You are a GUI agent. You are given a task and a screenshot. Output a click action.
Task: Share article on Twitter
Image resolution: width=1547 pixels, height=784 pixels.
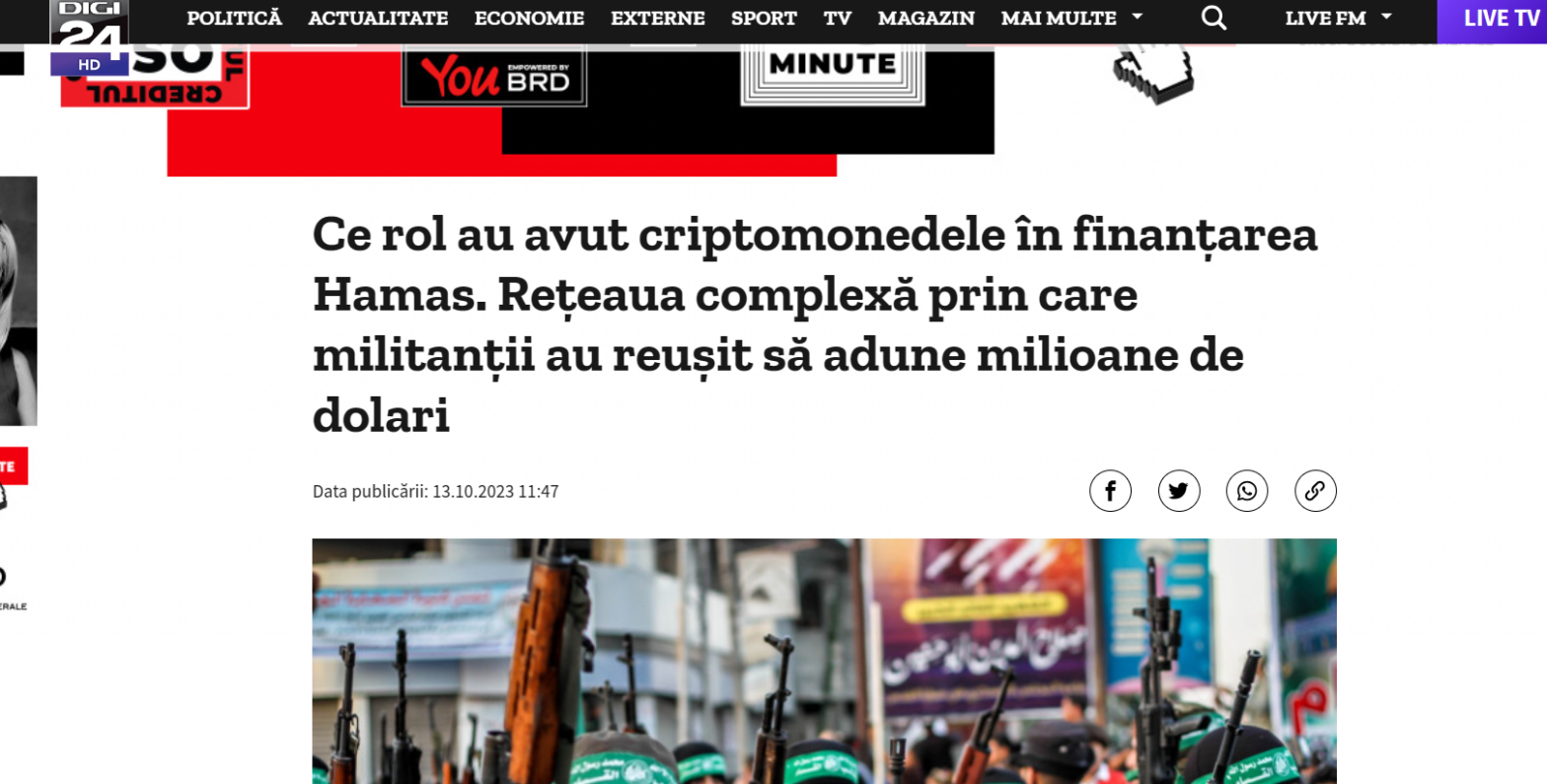pyautogui.click(x=1179, y=491)
